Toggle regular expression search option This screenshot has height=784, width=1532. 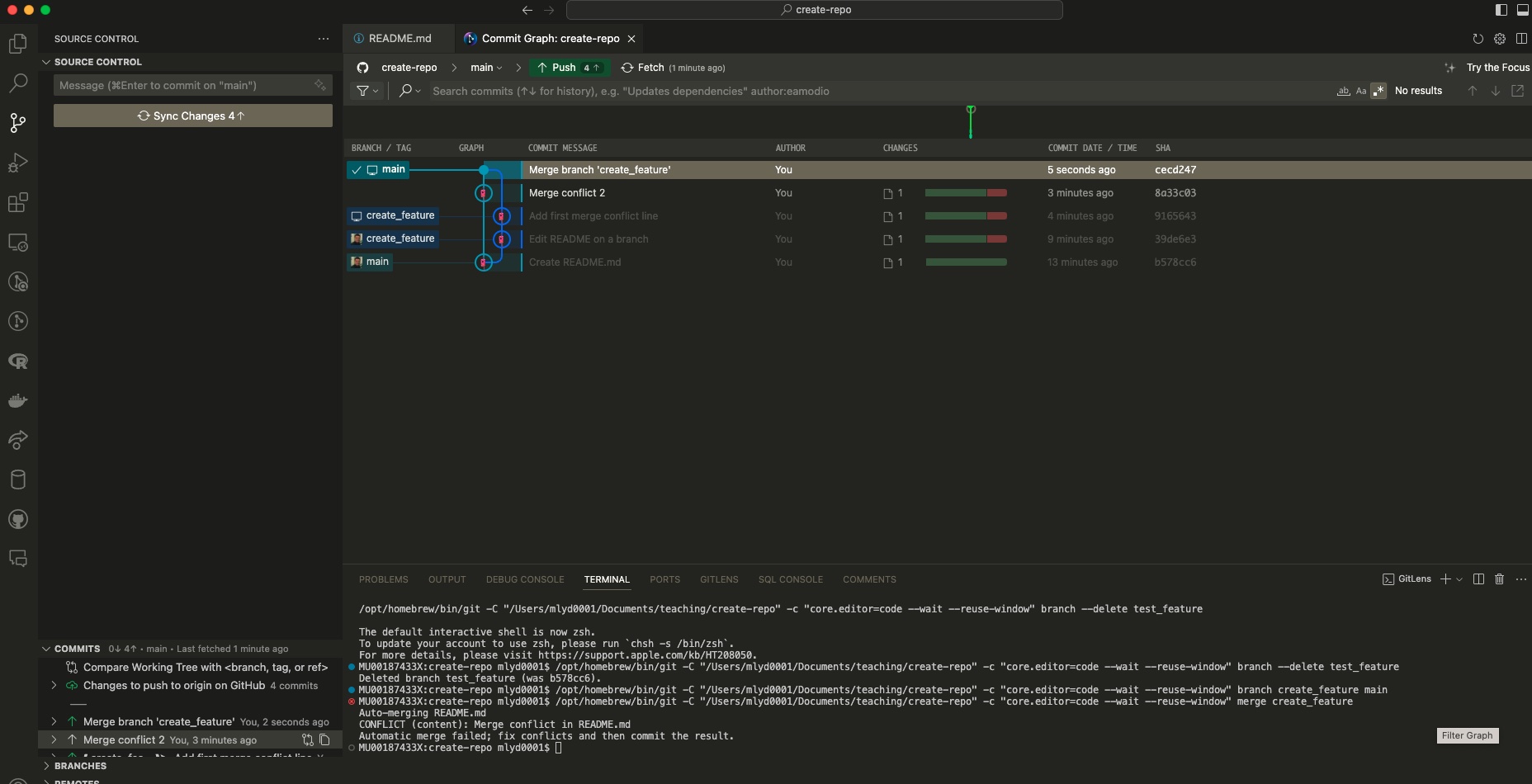[x=1378, y=91]
